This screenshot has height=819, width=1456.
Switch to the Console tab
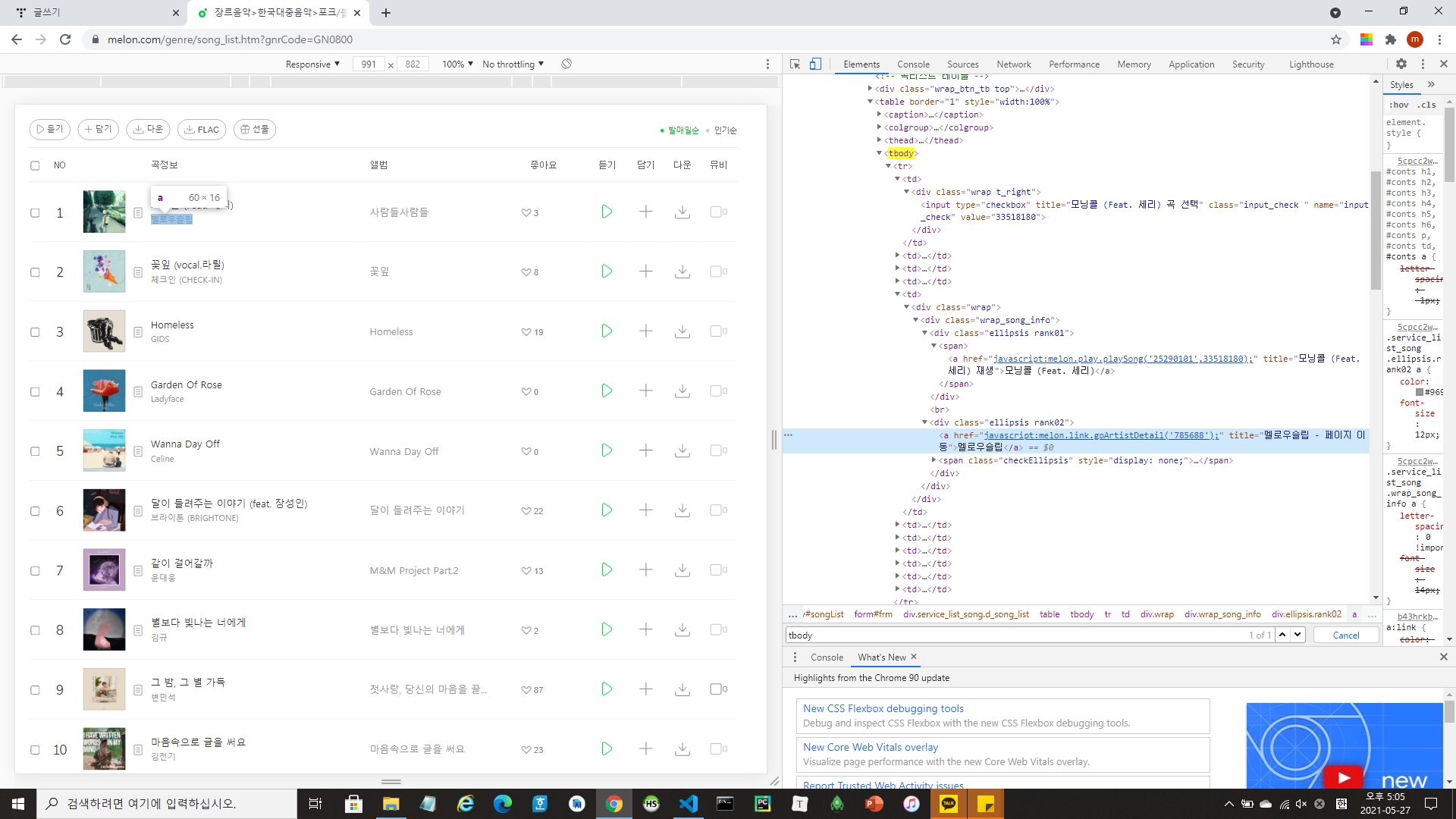913,64
